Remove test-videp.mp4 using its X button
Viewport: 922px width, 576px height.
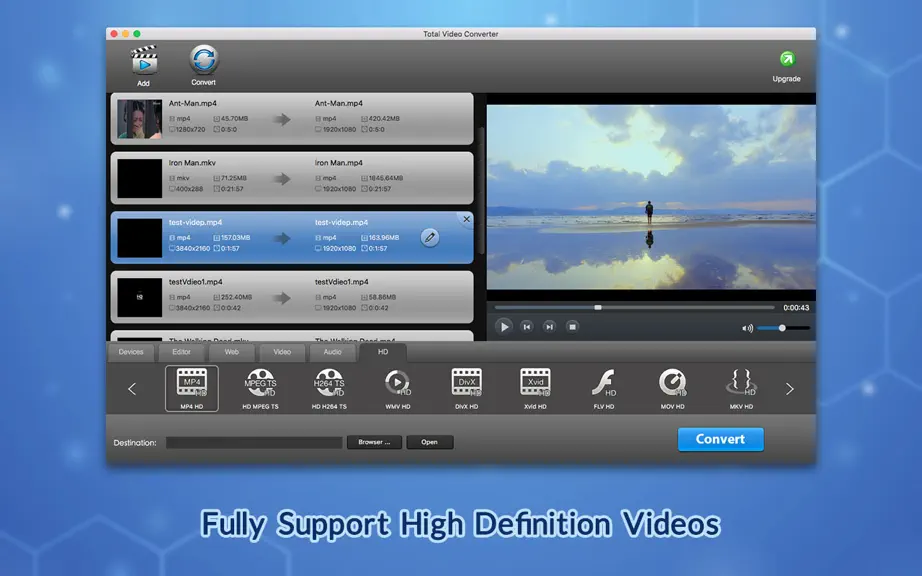click(x=466, y=219)
